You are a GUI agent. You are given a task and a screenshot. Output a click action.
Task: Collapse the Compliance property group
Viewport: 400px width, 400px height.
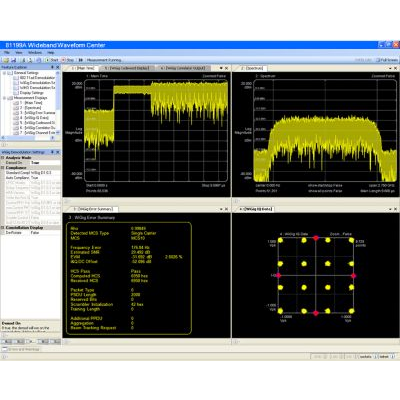[3, 168]
